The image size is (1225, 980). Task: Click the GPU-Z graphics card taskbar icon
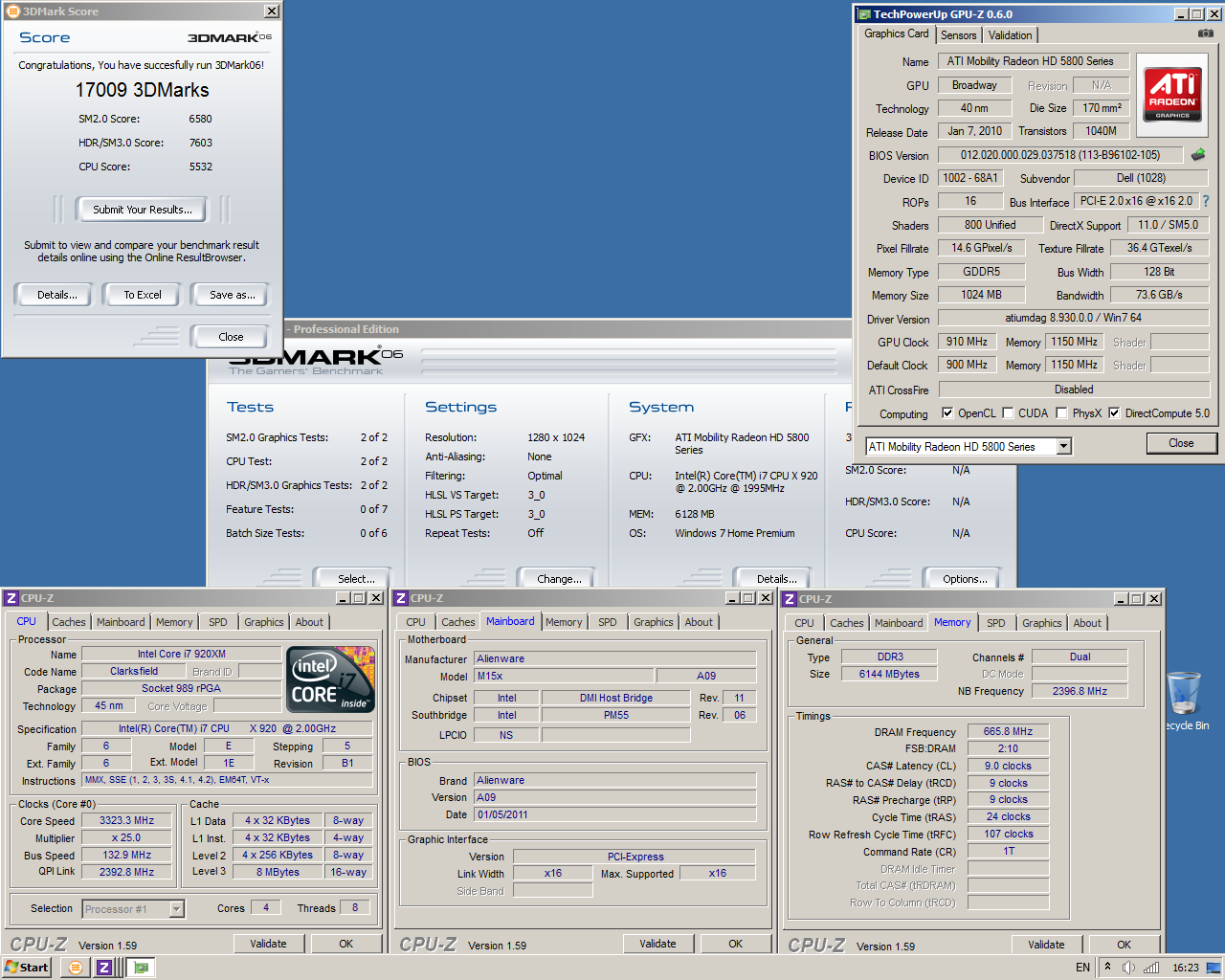click(142, 968)
